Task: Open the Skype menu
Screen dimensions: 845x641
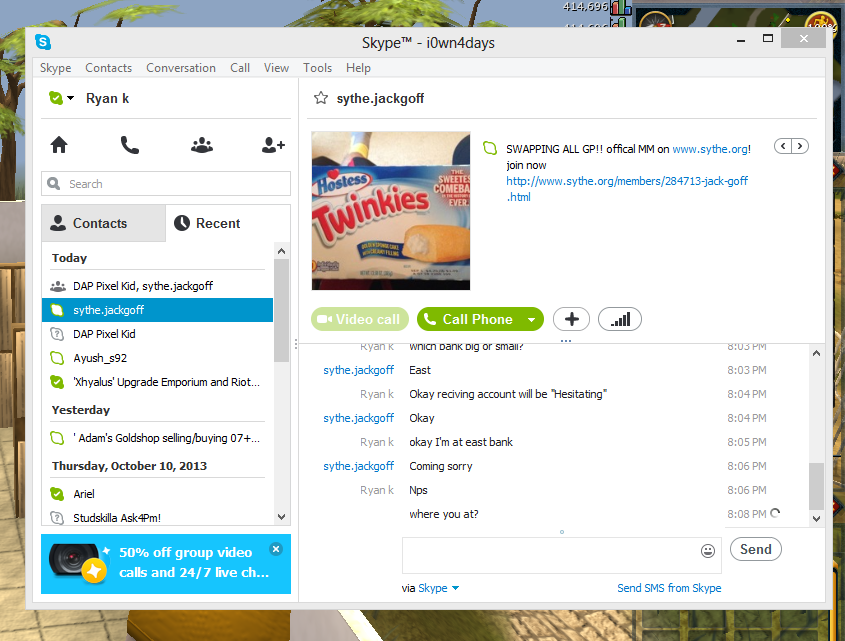Action: [x=56, y=68]
